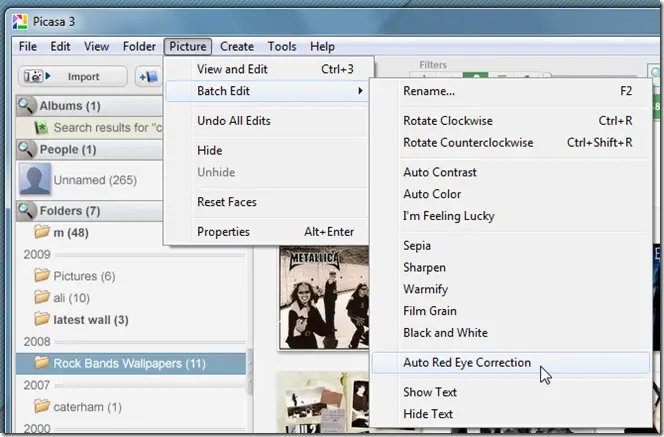
Task: Click the folder list scrollbar
Action: (x=250, y=371)
